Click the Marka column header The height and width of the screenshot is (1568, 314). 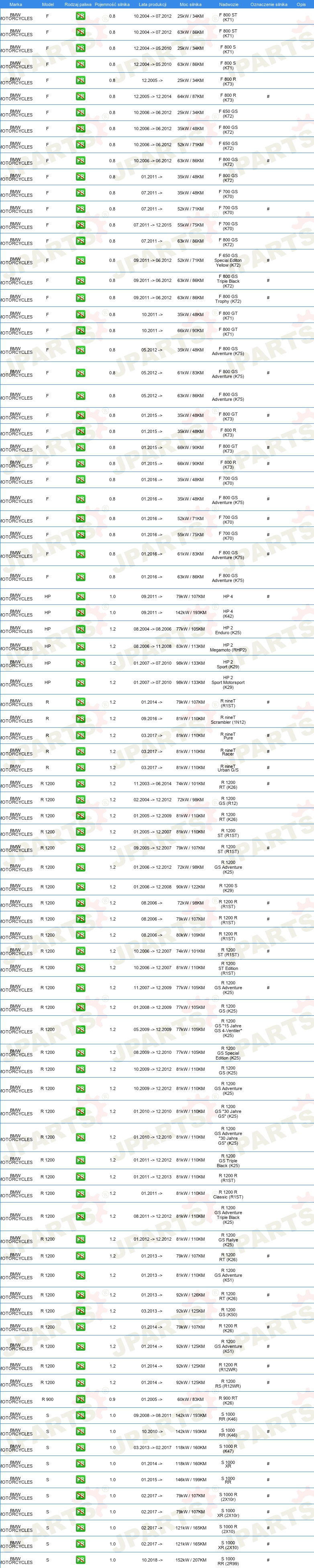coord(16,4)
